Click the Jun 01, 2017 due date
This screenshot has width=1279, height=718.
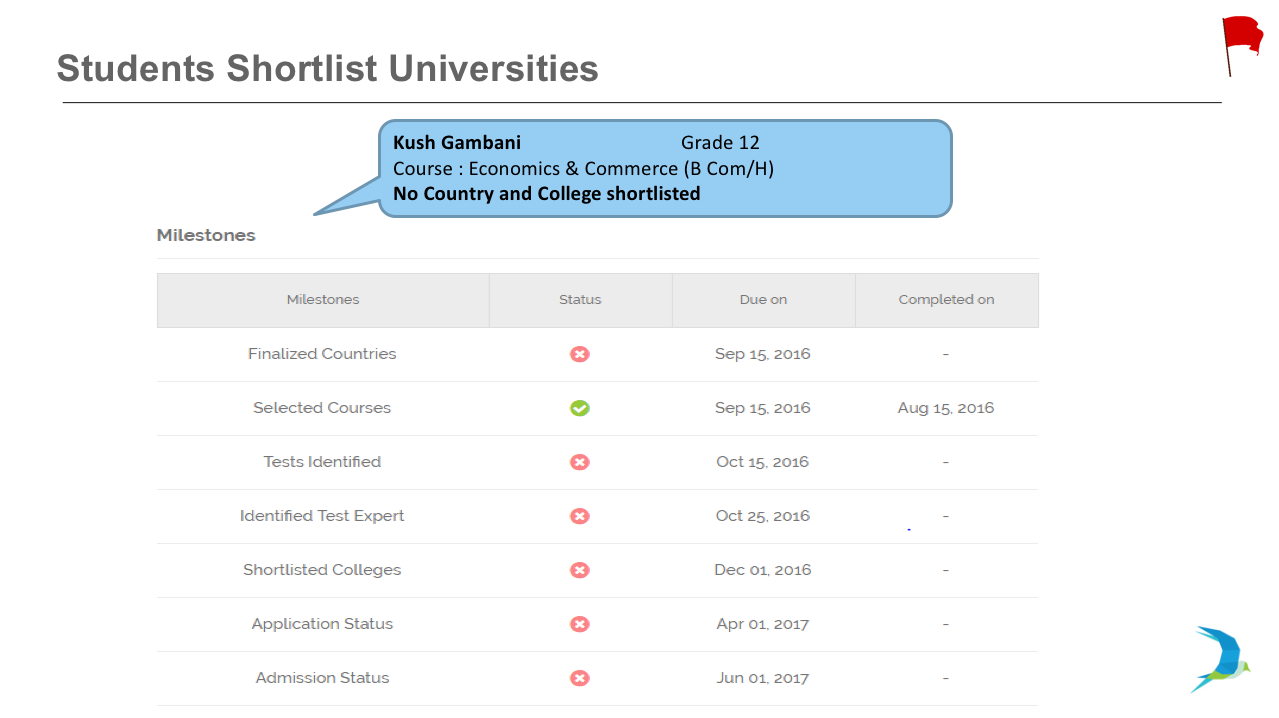[x=763, y=678]
